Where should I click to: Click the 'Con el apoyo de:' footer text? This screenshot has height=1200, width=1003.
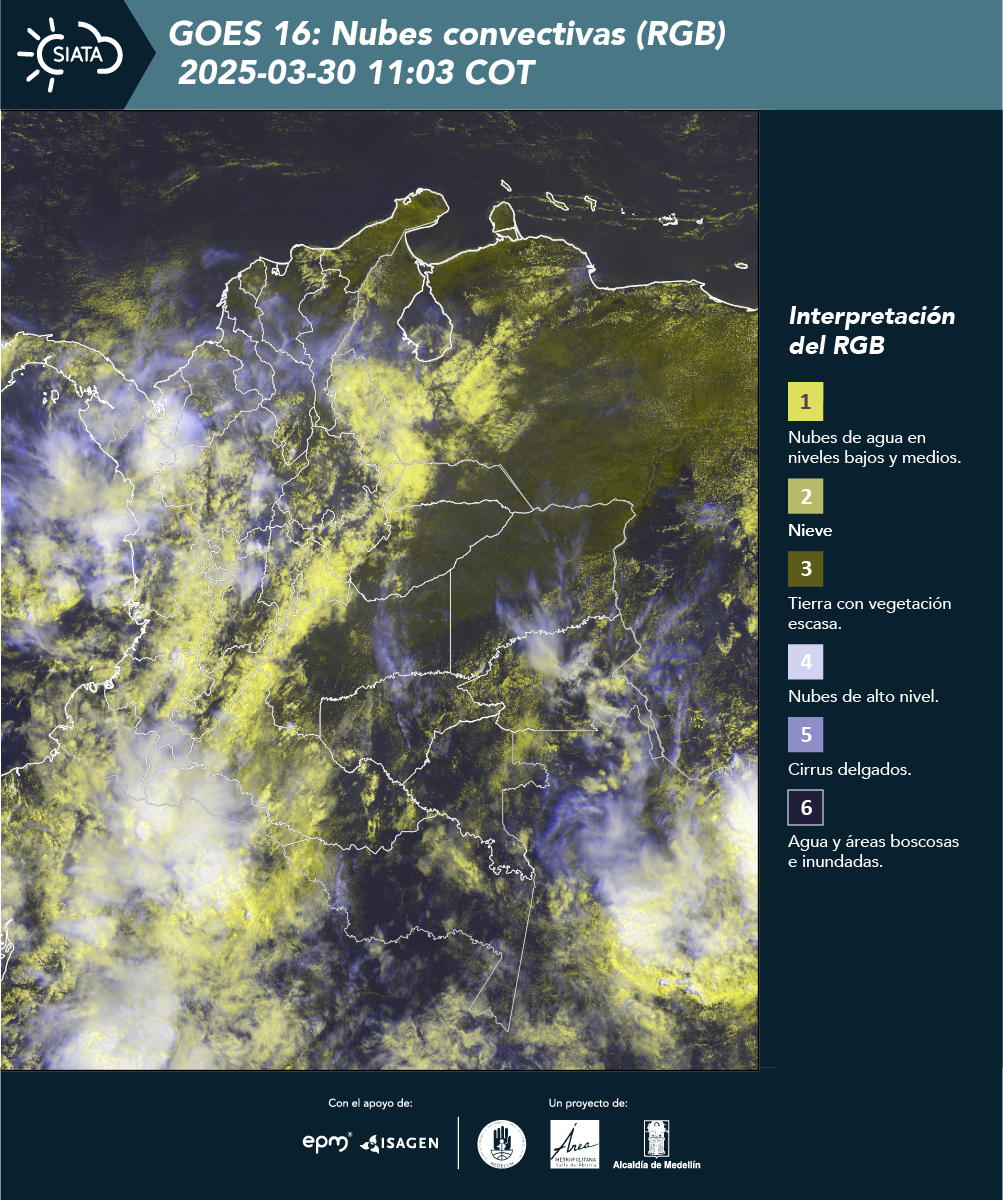370,1103
